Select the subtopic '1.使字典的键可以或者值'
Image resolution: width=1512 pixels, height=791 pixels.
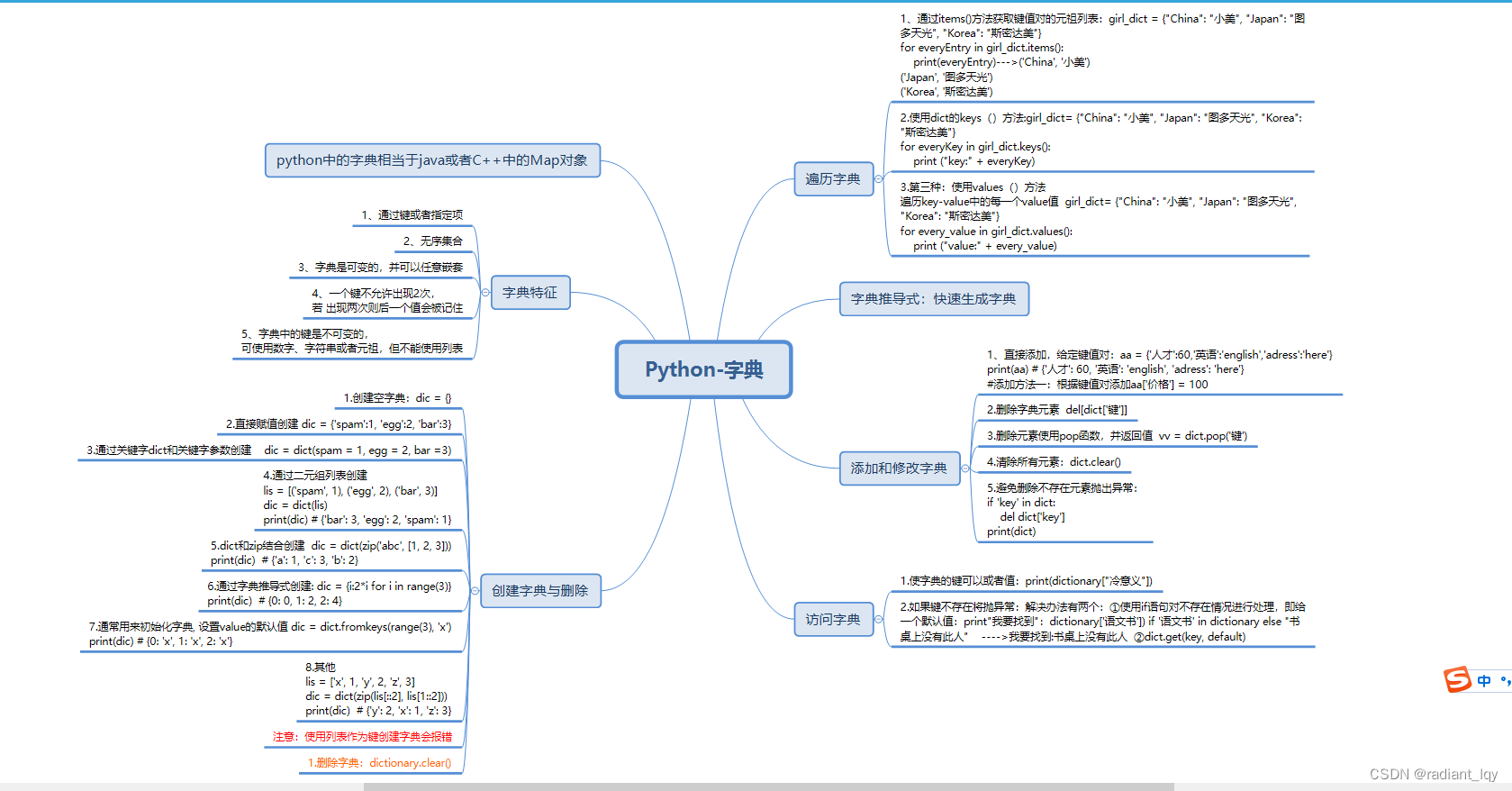tap(1026, 581)
